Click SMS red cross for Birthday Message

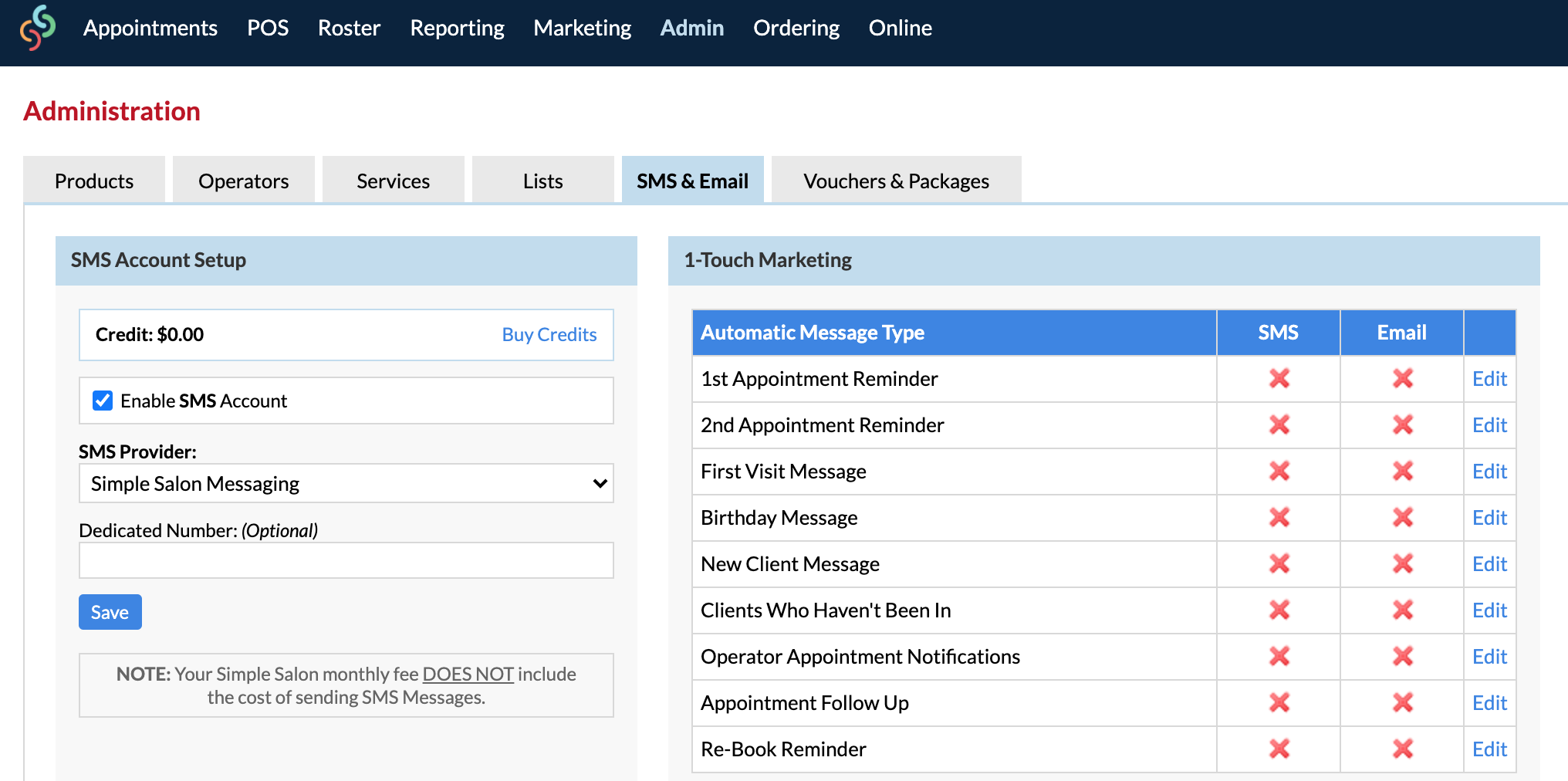1279,517
